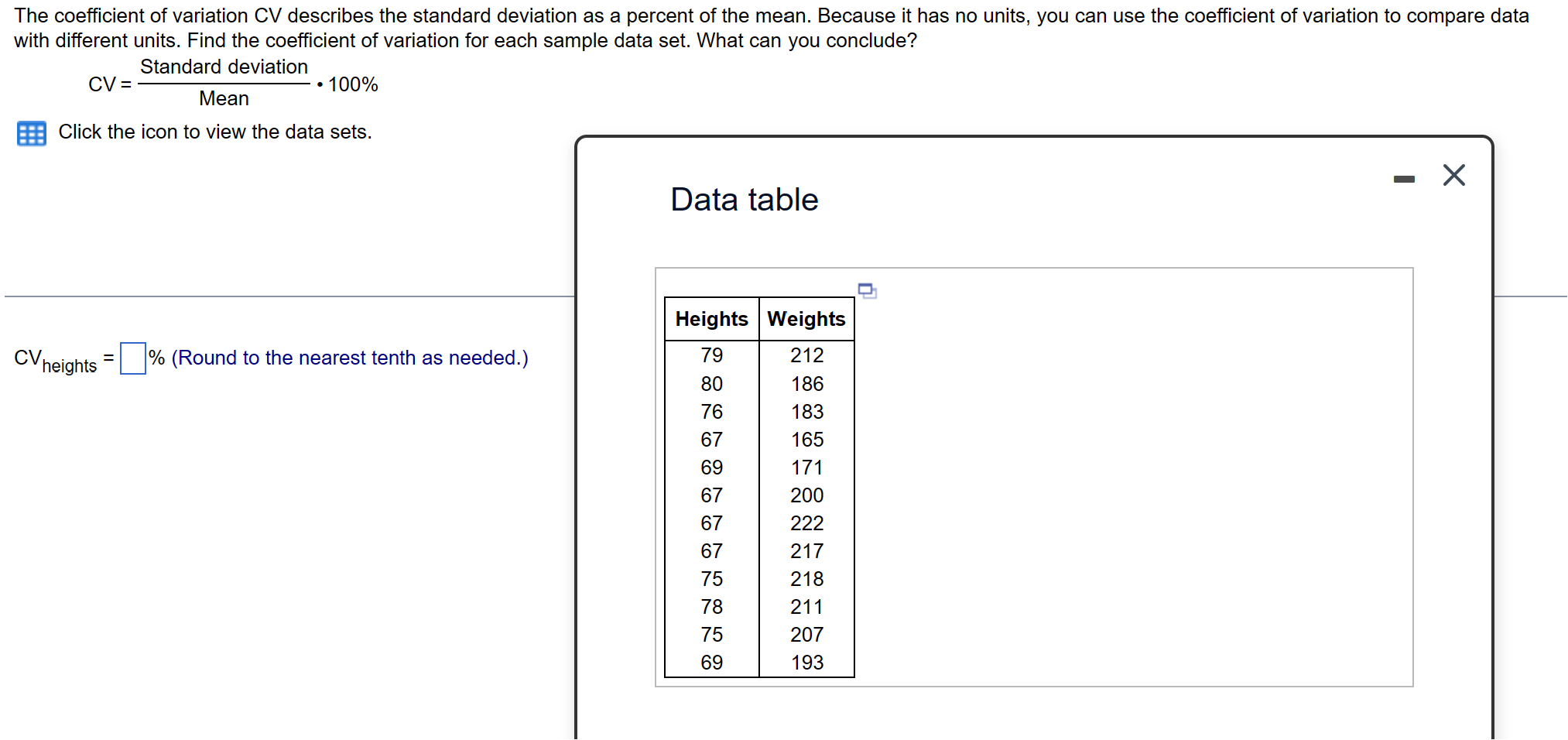Close the Data table window
Image resolution: width=1568 pixels, height=740 pixels.
(x=1453, y=175)
